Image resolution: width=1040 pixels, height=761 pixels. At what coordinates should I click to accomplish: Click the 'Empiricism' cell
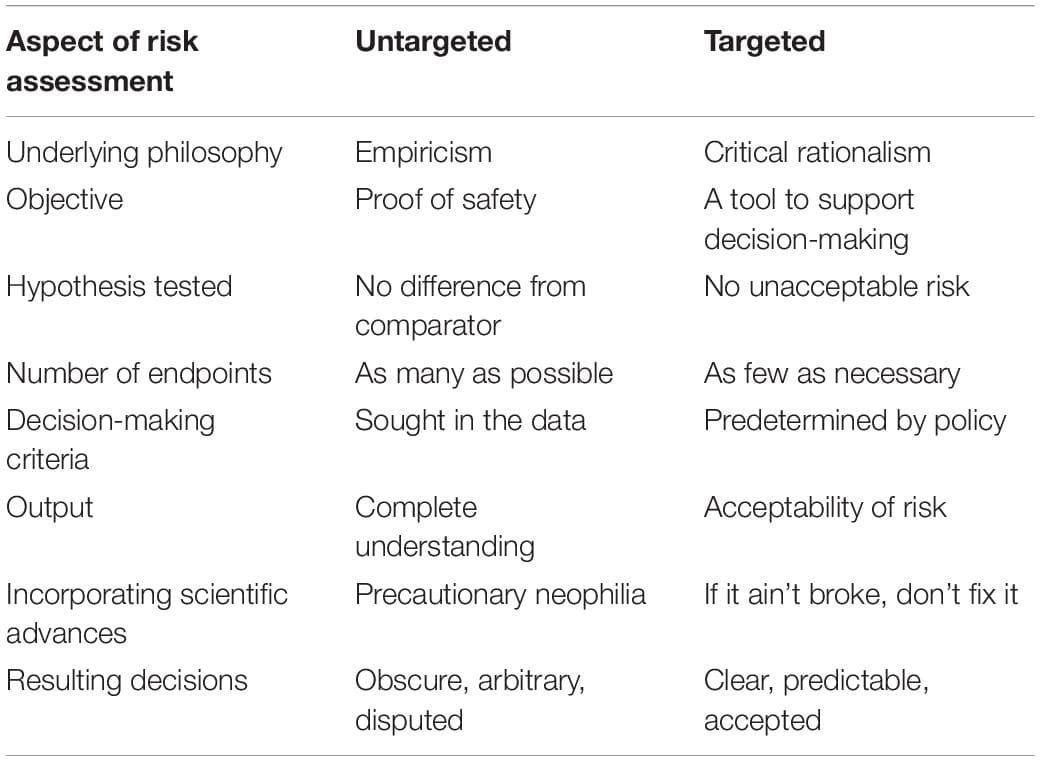(423, 152)
